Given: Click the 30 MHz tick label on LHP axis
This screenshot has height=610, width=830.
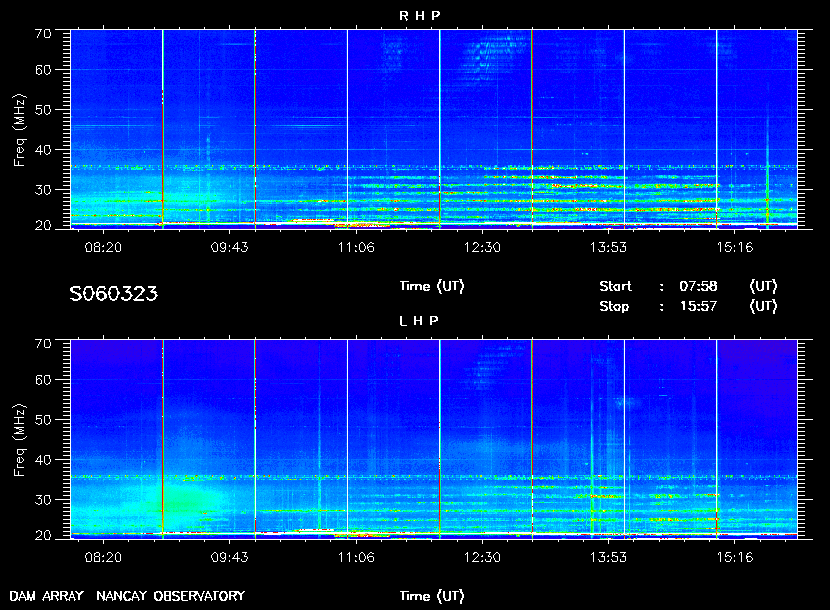Looking at the screenshot, I should 43,499.
